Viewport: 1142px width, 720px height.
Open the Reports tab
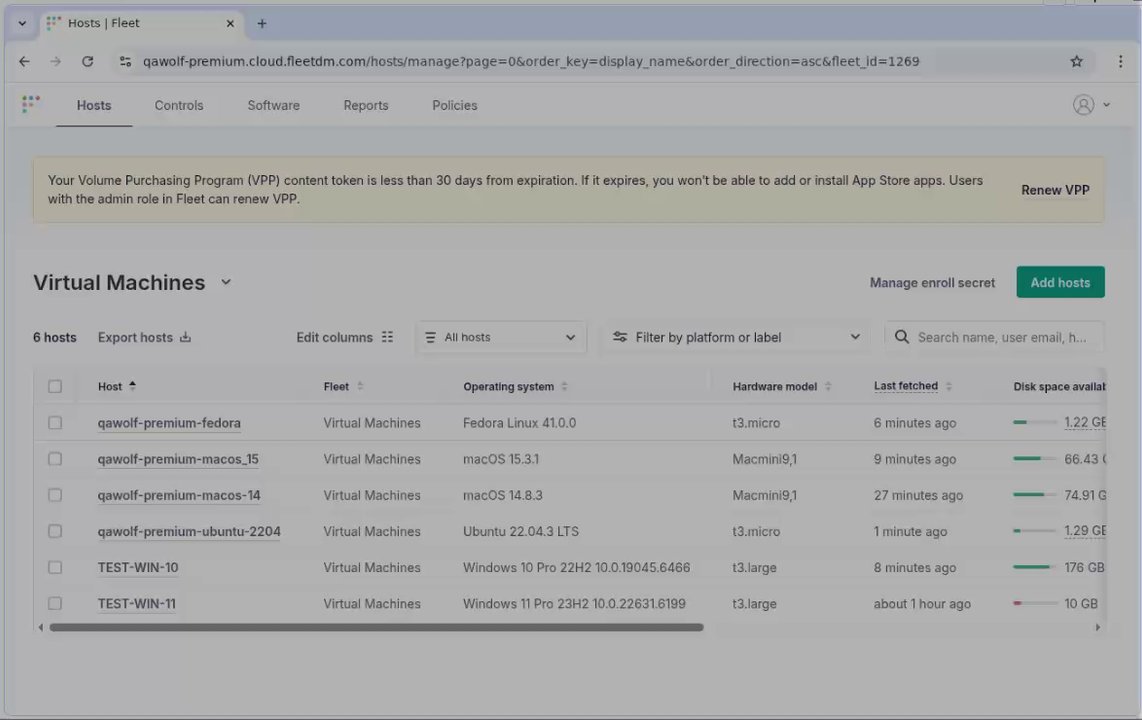(x=366, y=106)
